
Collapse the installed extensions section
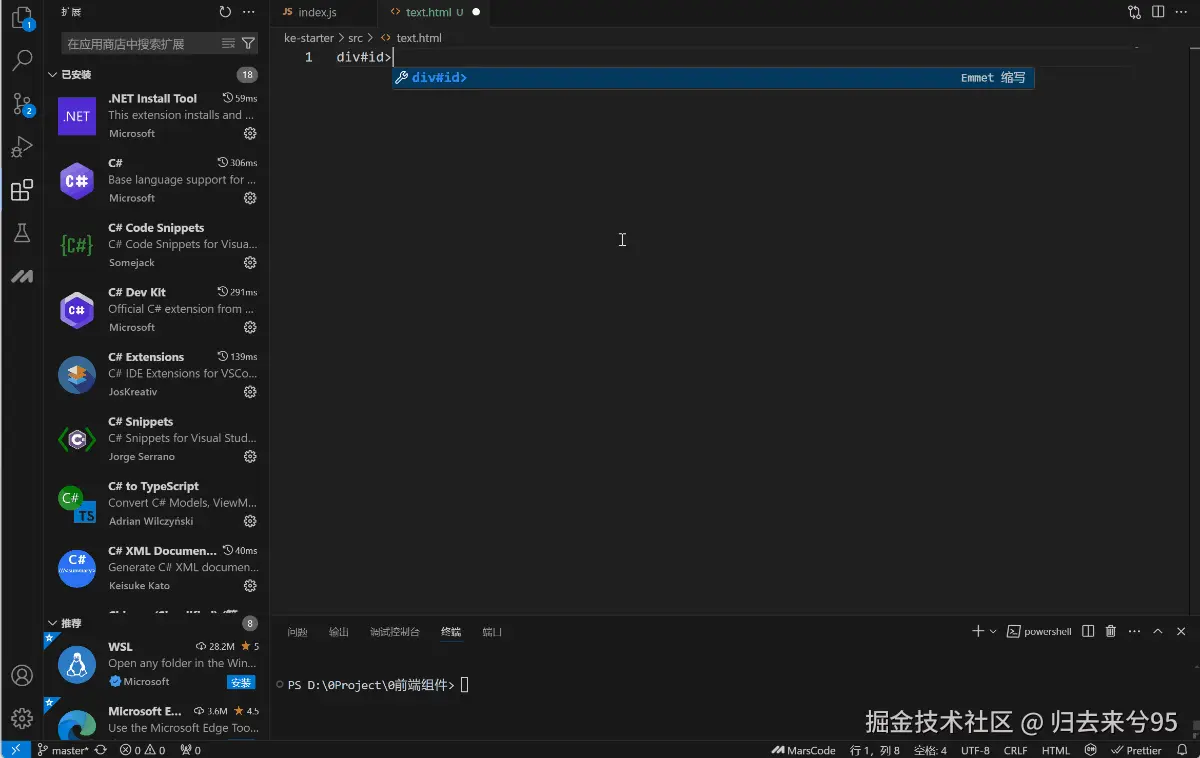(x=52, y=74)
